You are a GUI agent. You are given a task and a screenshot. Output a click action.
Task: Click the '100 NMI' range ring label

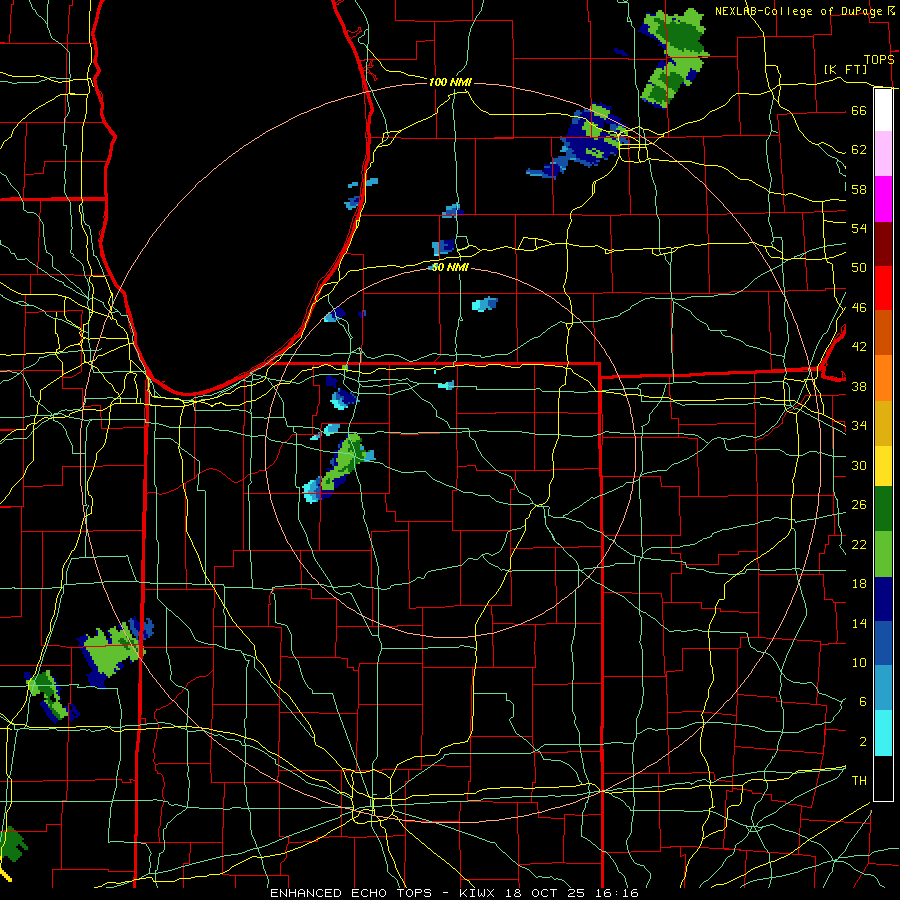click(450, 82)
